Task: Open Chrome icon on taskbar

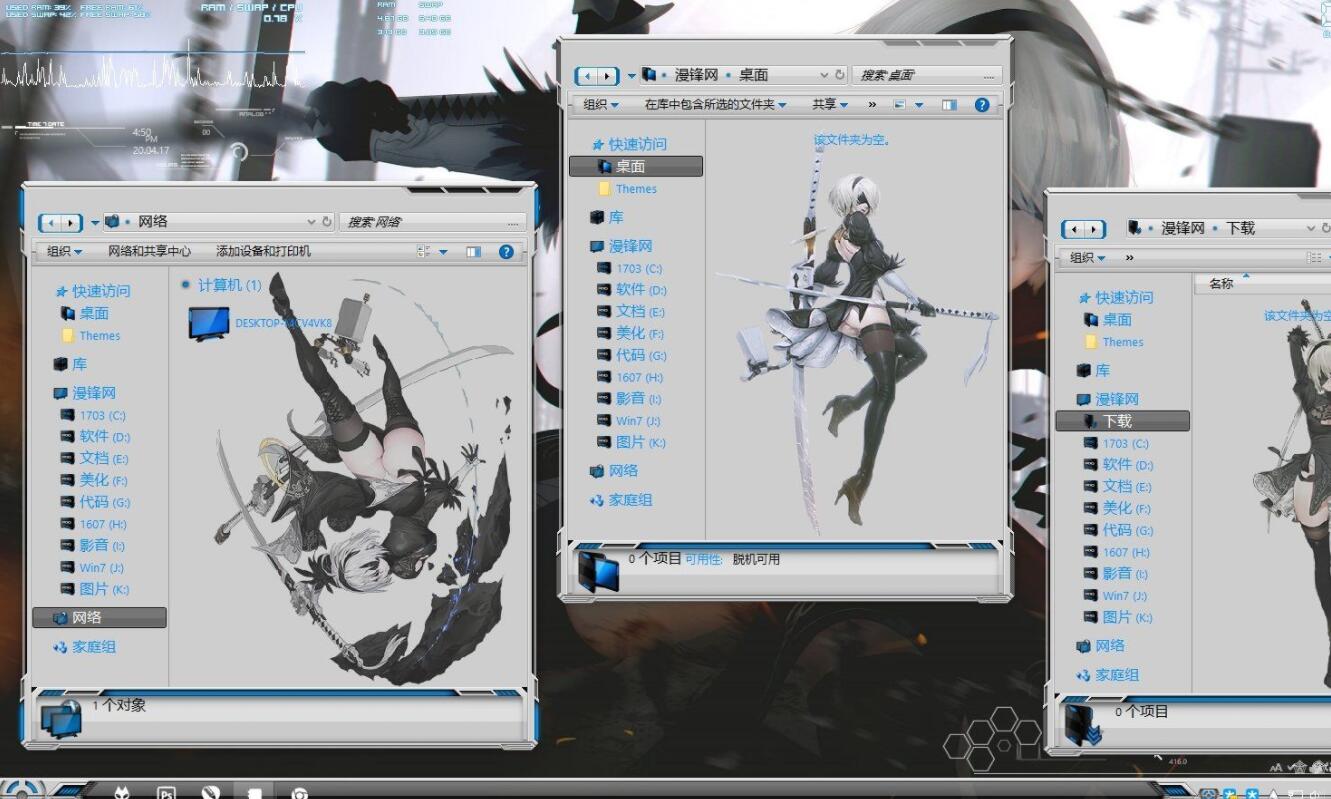Action: [298, 793]
